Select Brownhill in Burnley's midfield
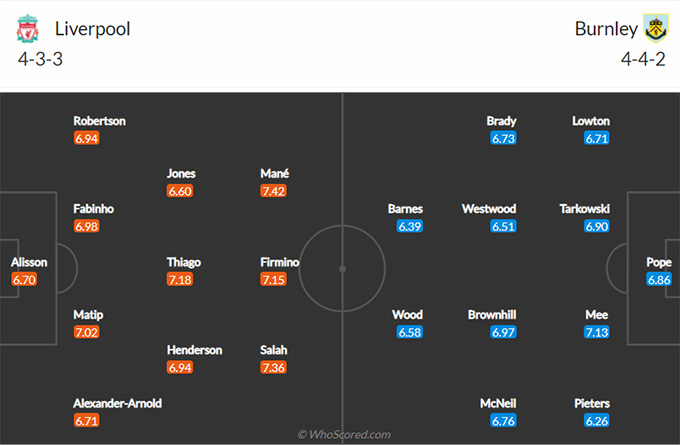The width and height of the screenshot is (680, 445). pos(492,314)
